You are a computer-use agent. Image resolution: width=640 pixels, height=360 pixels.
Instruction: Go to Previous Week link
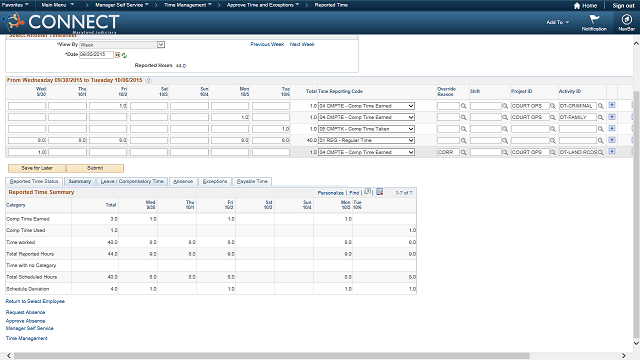(x=267, y=44)
